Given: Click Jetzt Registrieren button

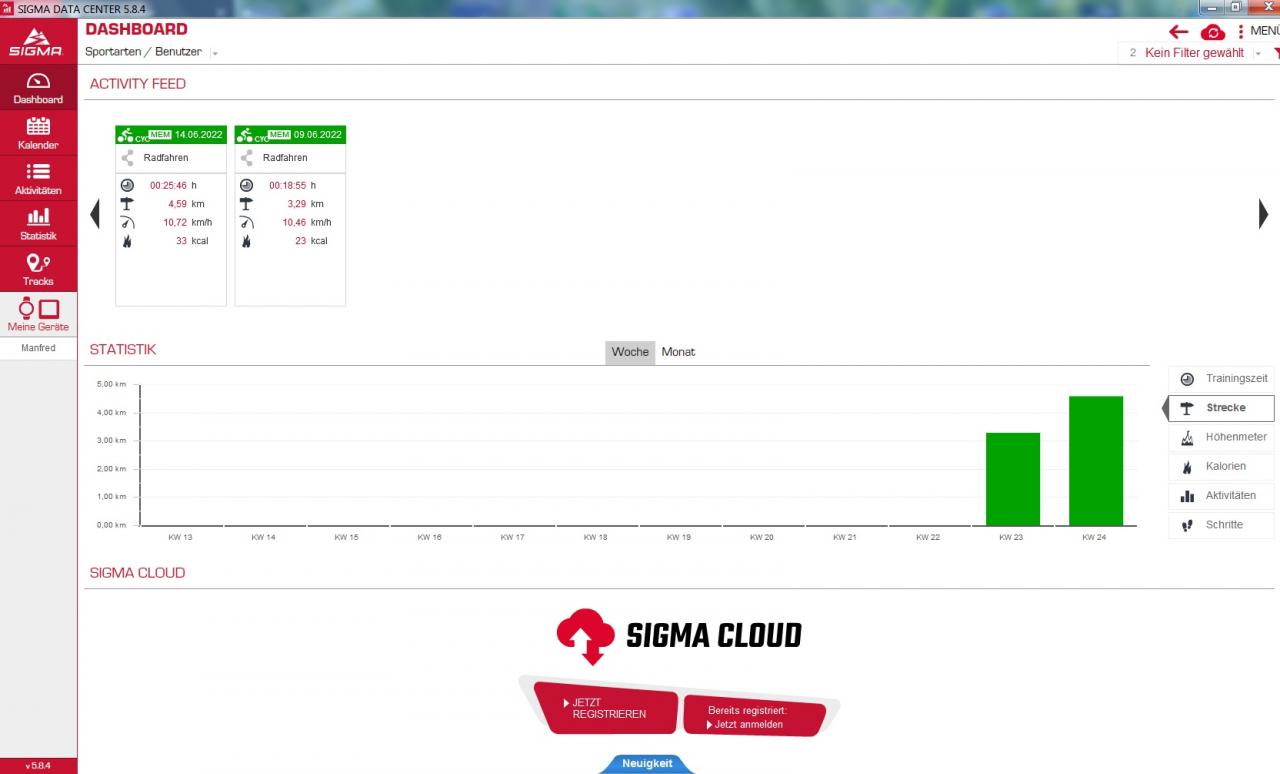Looking at the screenshot, I should pos(606,709).
